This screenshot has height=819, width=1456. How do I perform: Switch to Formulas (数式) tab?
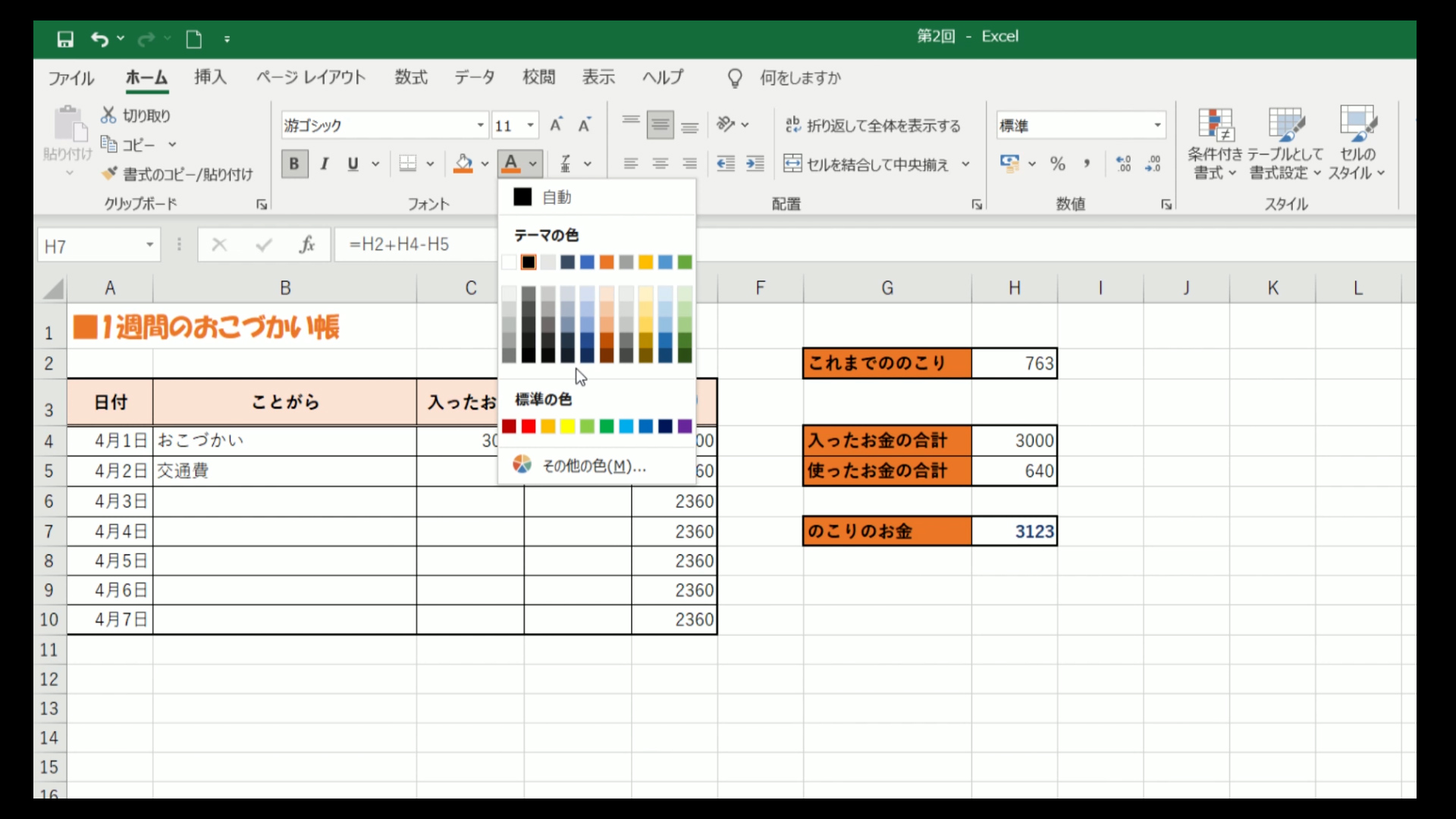(x=411, y=77)
